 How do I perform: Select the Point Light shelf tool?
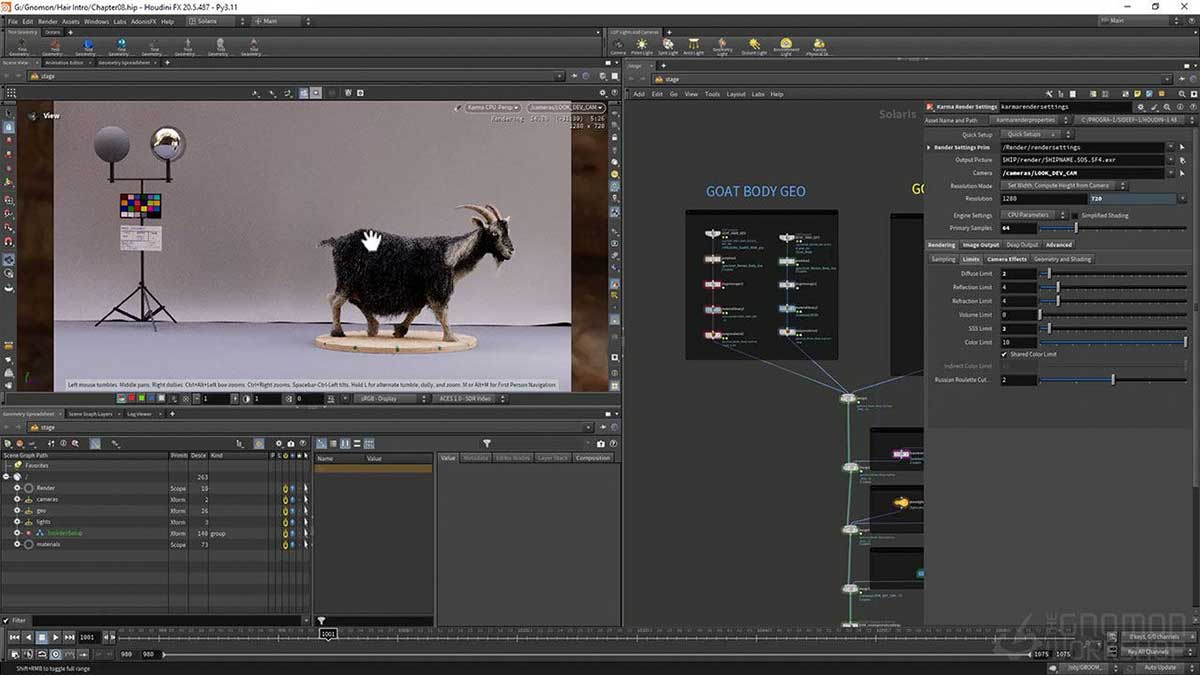click(x=641, y=45)
